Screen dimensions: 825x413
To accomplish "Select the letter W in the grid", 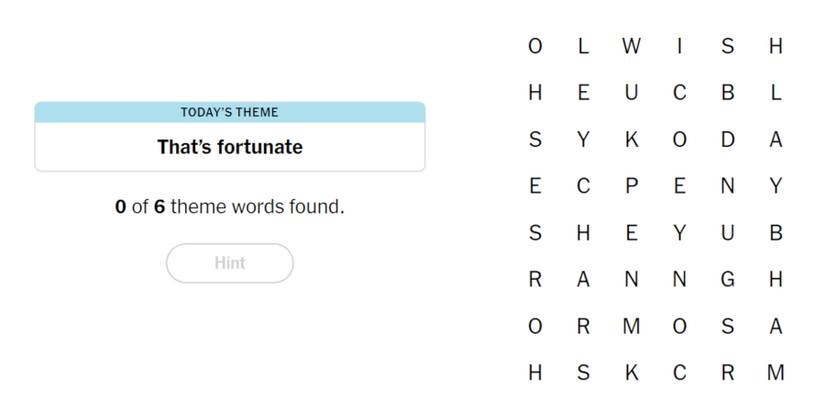I will [x=631, y=46].
